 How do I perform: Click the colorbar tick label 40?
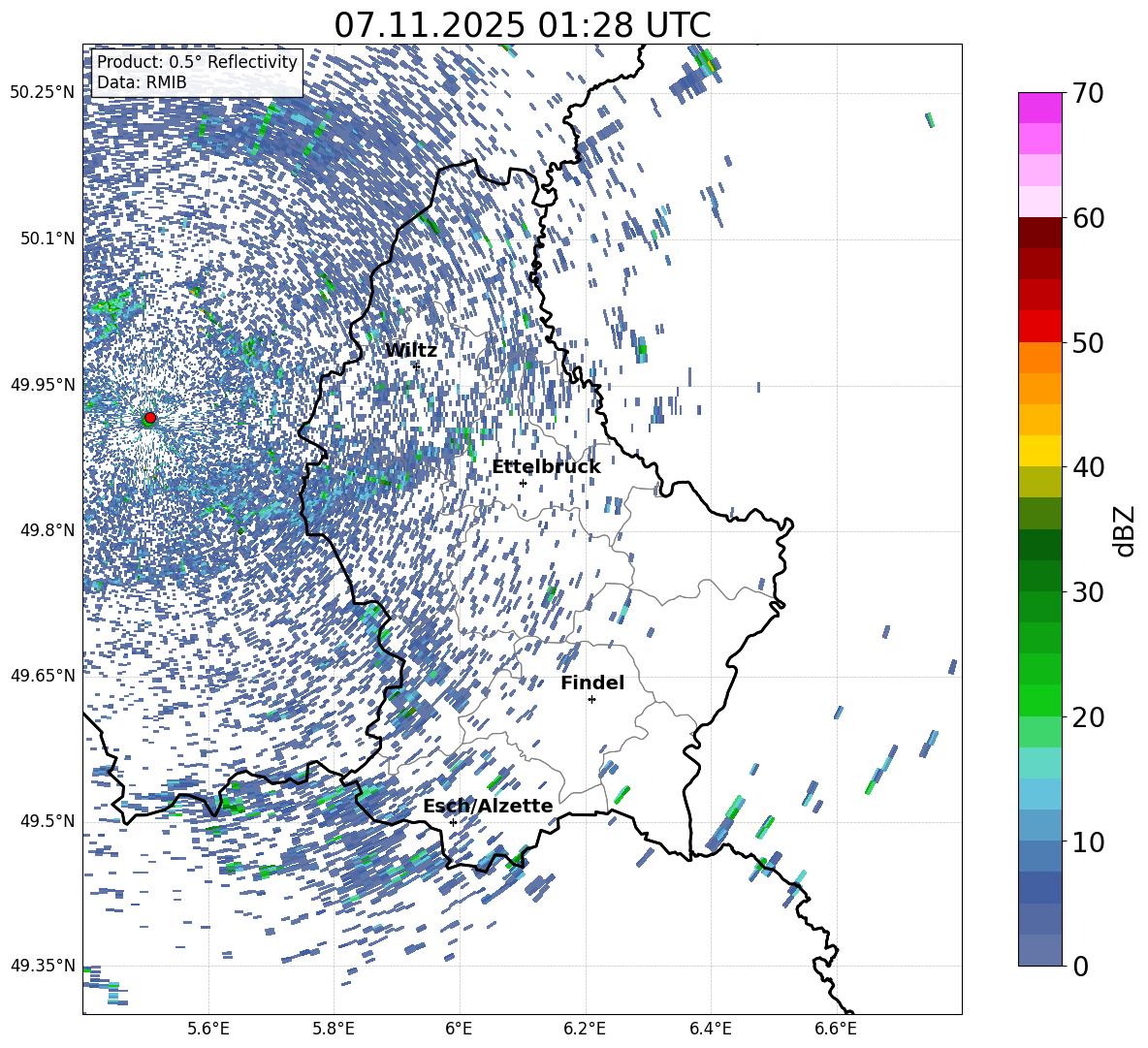pos(1088,467)
